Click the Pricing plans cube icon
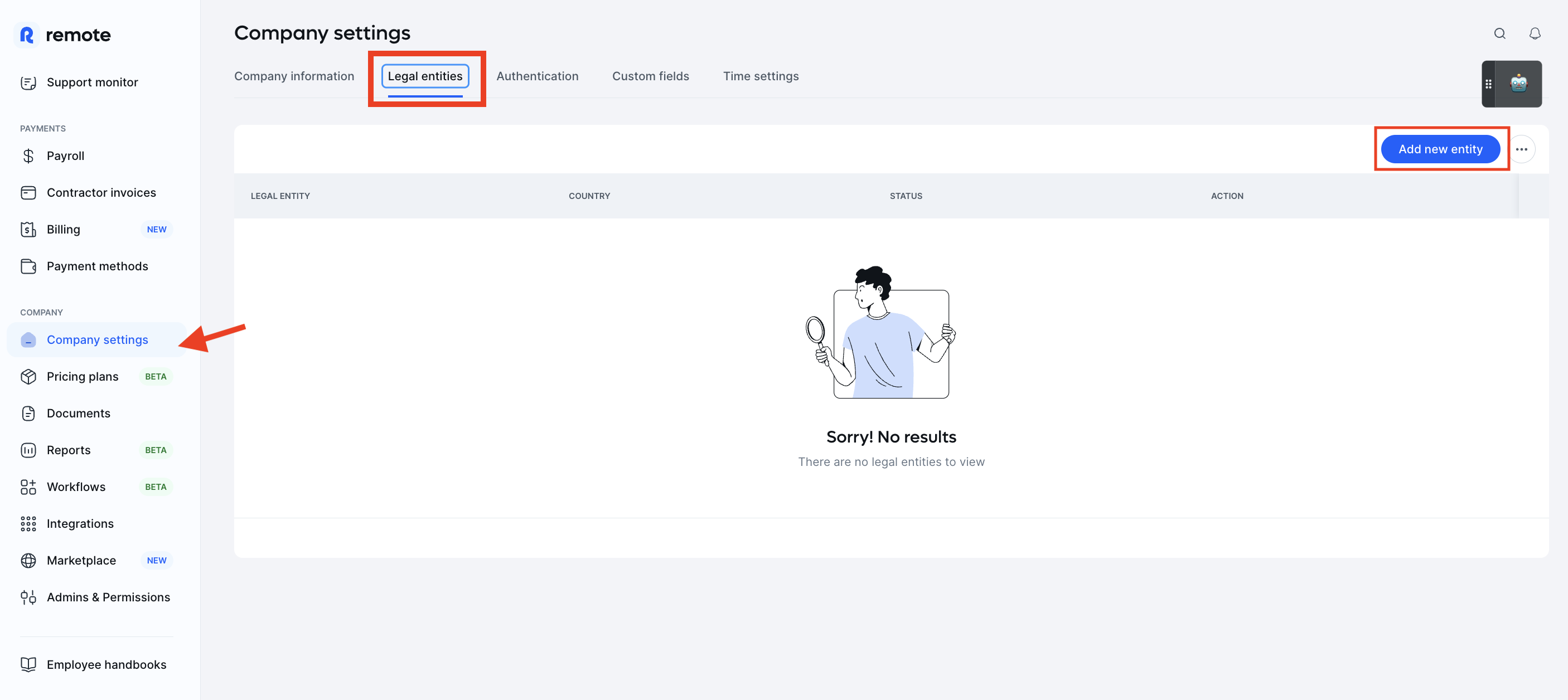The image size is (1568, 700). click(x=28, y=376)
